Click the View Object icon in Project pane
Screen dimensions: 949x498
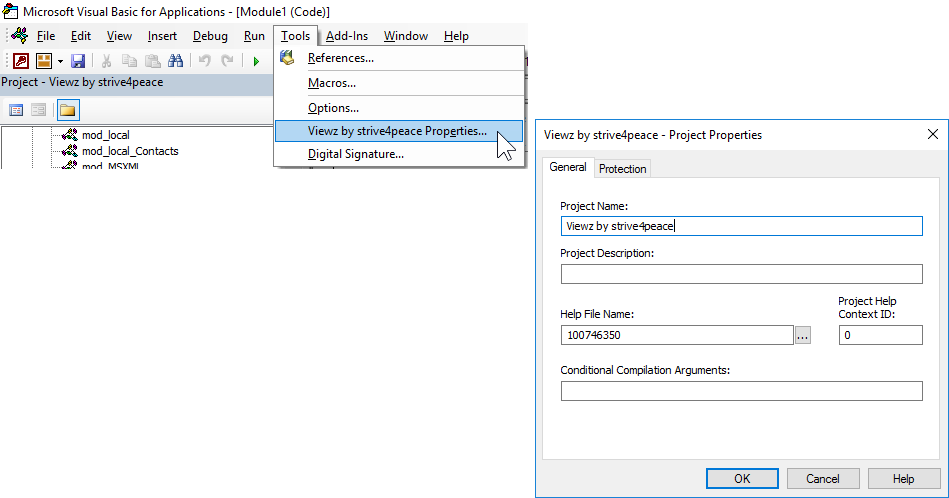[x=39, y=110]
